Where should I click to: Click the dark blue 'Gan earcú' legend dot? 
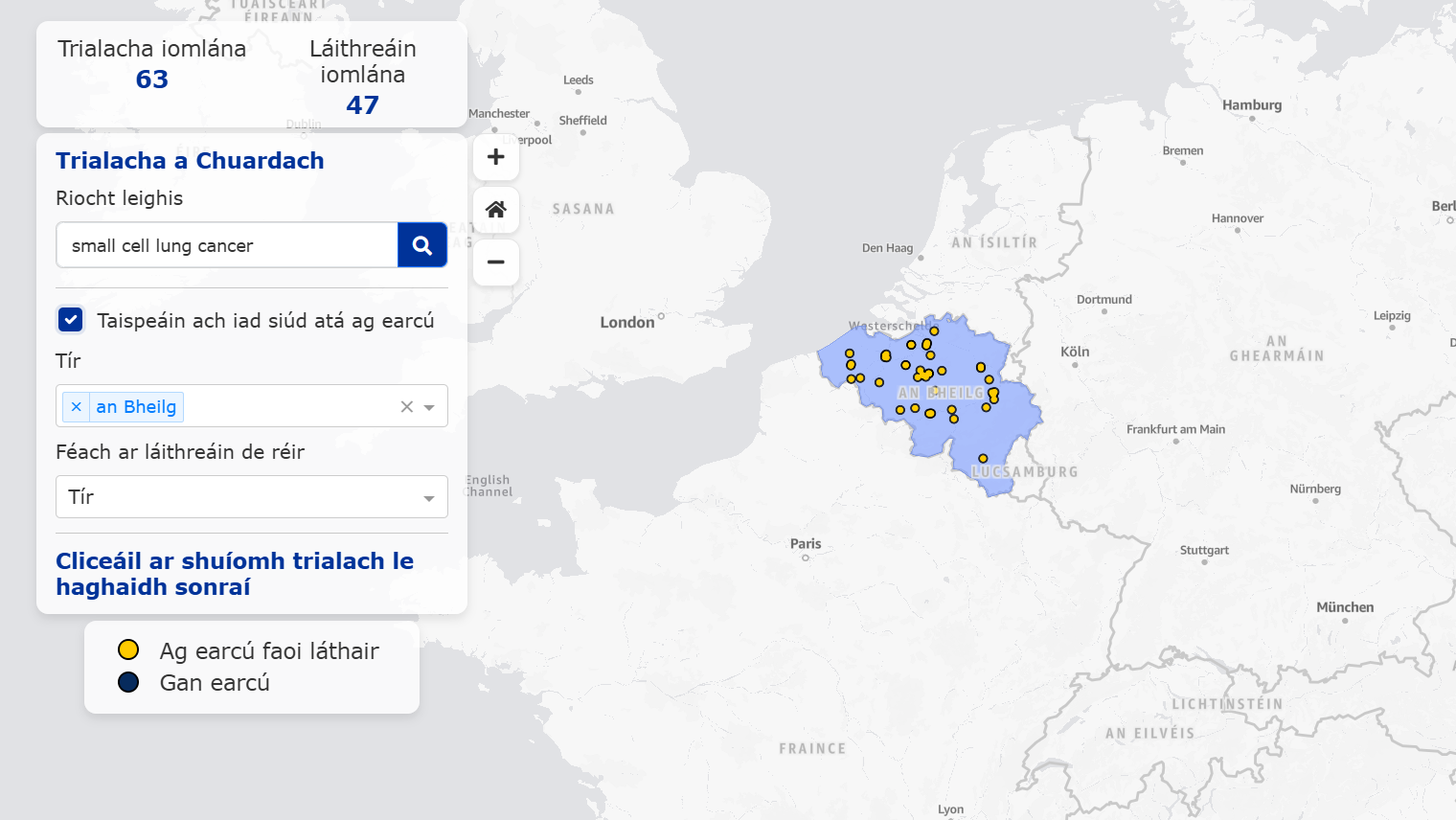[x=128, y=682]
